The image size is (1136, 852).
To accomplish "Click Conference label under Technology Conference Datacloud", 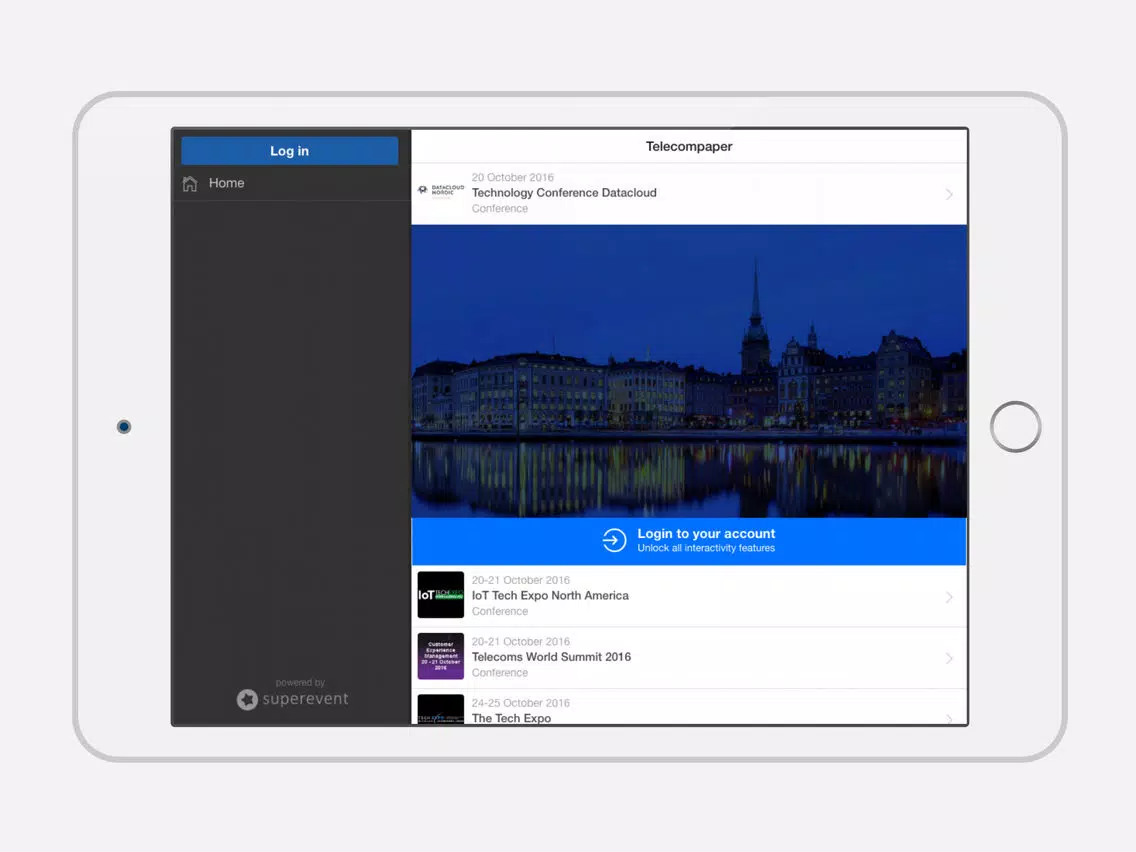I will 500,209.
